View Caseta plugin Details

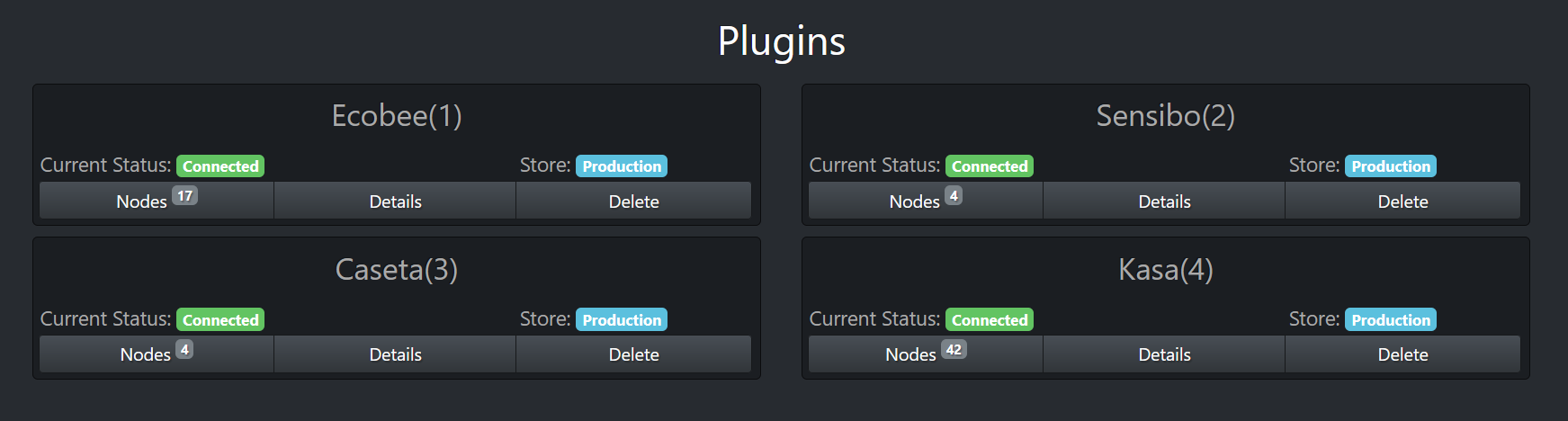click(x=395, y=354)
